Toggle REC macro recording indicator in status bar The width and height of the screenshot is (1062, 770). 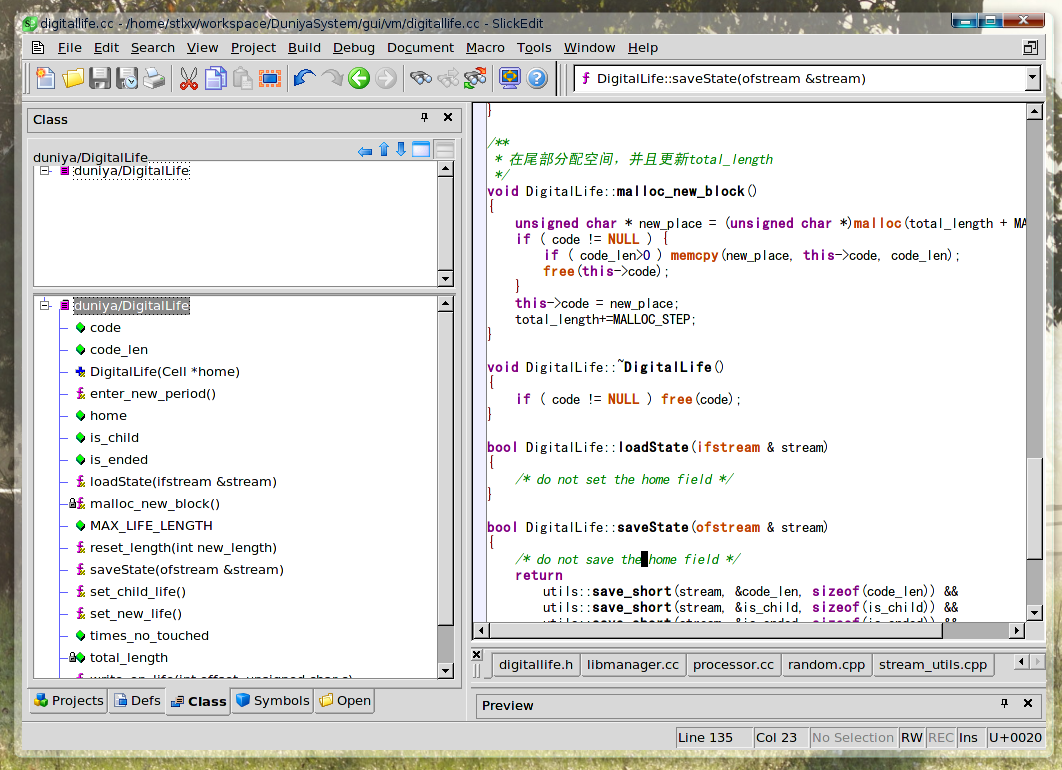click(940, 737)
